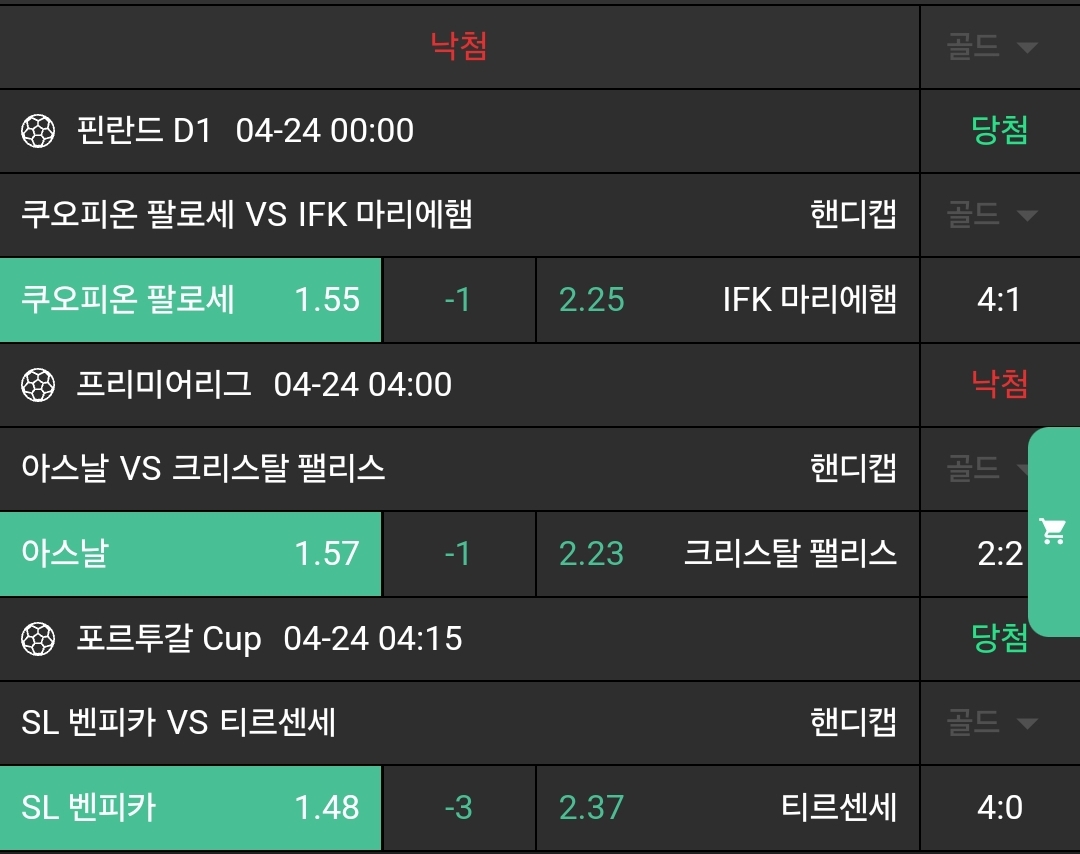This screenshot has height=854, width=1080.
Task: Select SL 벤피카 bet at 1.48
Action: click(x=191, y=808)
